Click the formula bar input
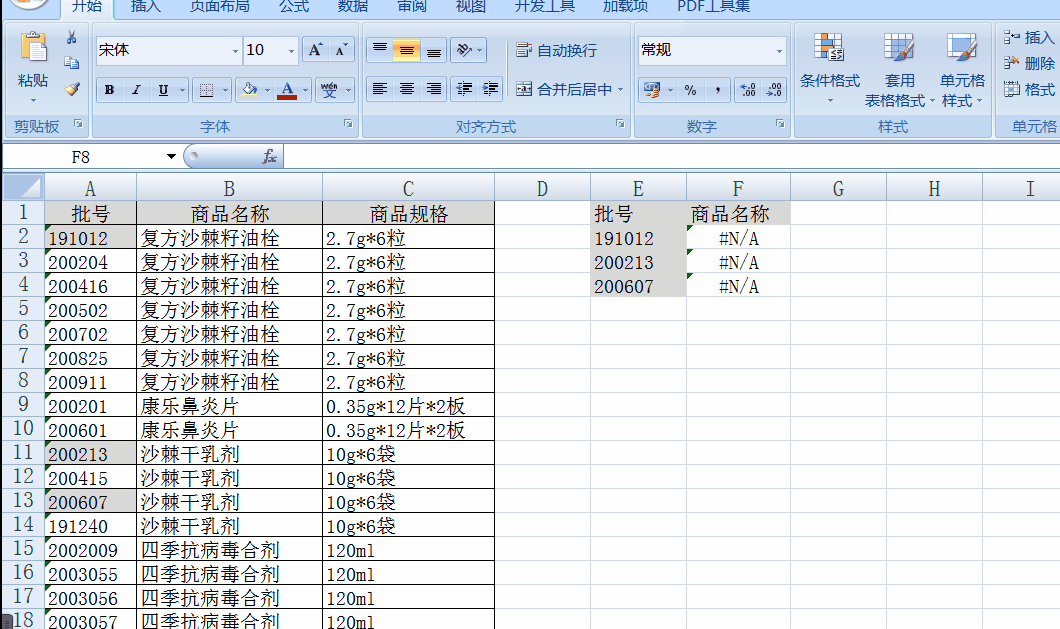1060x629 pixels. 672,157
